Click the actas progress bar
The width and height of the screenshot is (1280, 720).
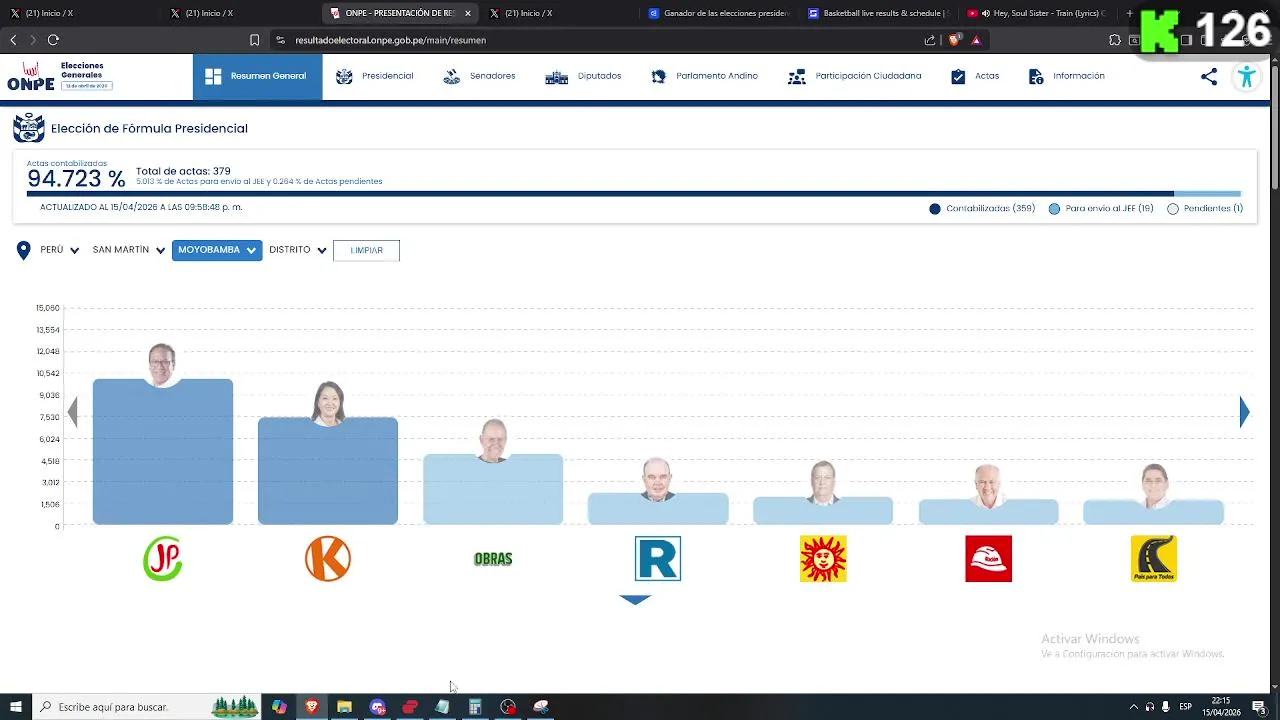point(634,194)
